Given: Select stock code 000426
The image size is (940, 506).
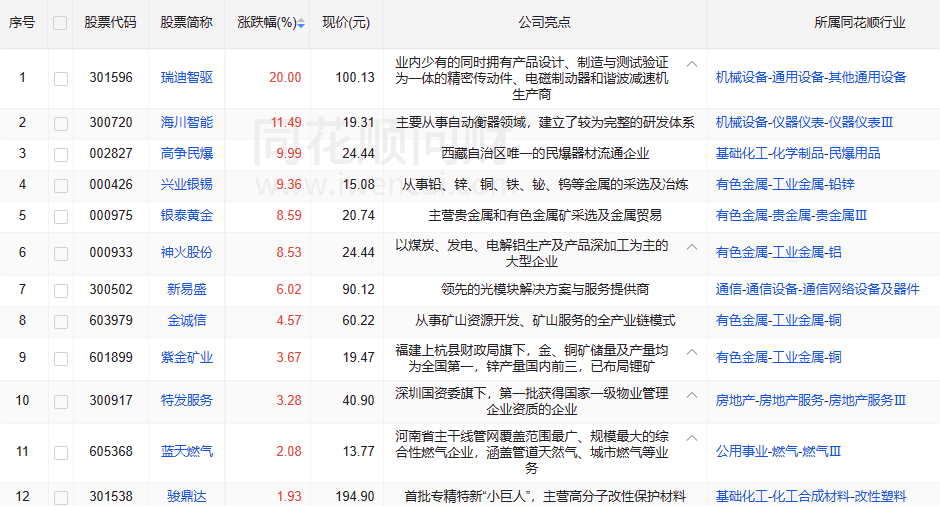Looking at the screenshot, I should point(111,184).
